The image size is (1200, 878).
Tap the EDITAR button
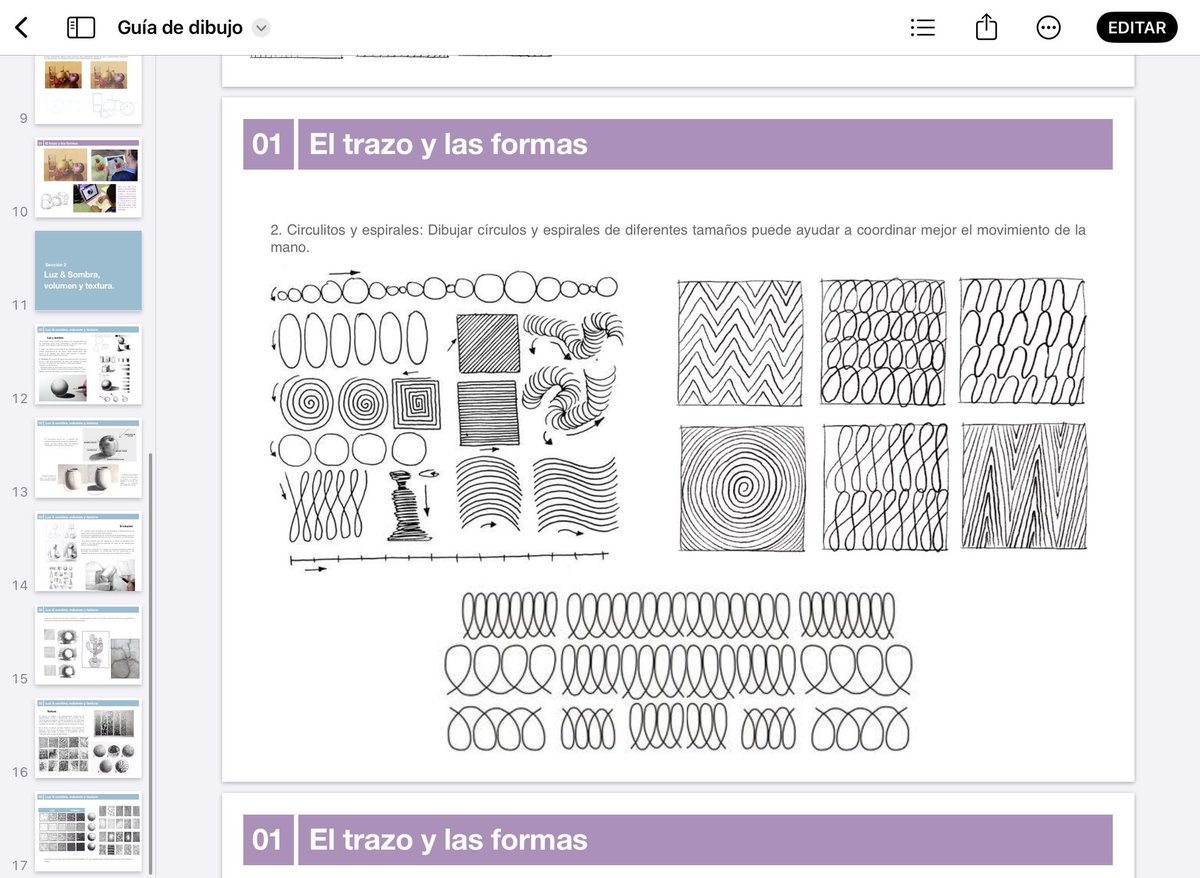(1136, 27)
